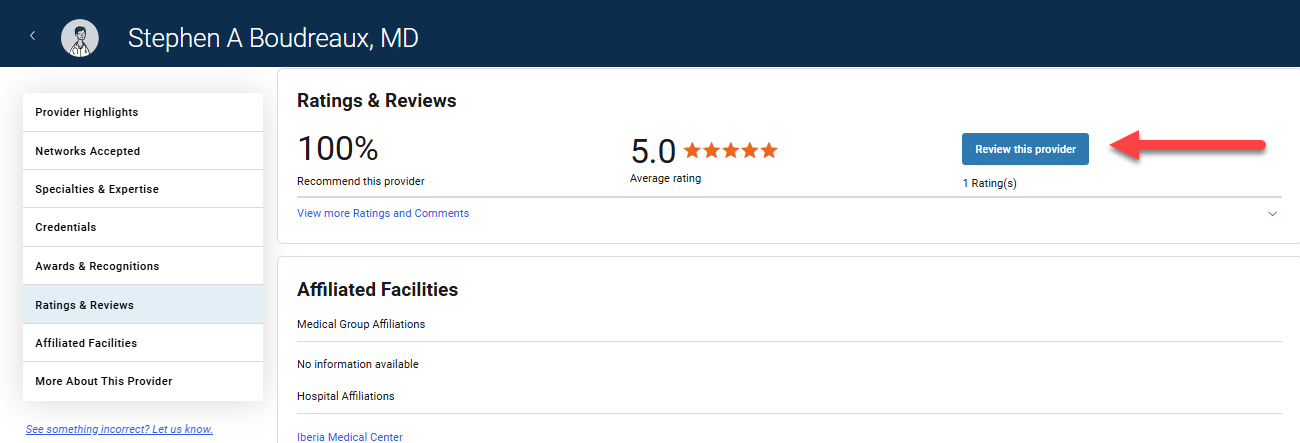Open Iberia Medical Center link
Screen dimensions: 1300x443
[x=350, y=437]
